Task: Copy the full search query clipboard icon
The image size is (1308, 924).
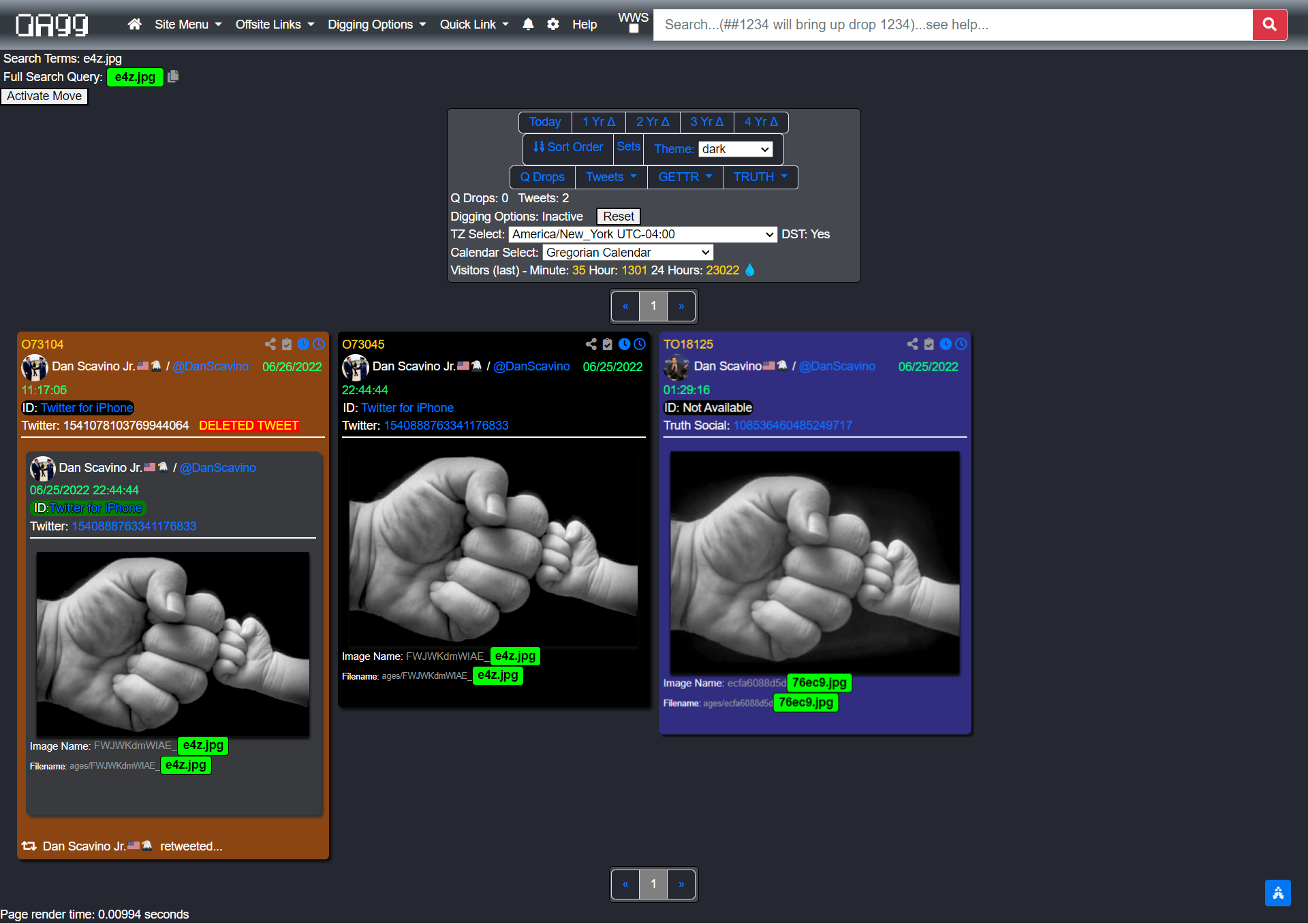Action: point(173,76)
